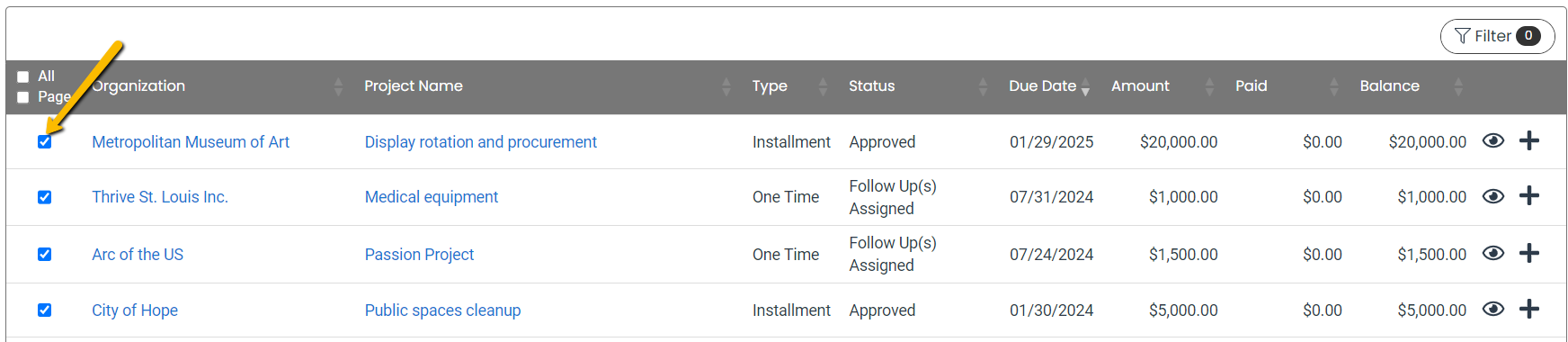Open eye icon for Arc of the US
The height and width of the screenshot is (342, 1568).
click(1492, 254)
